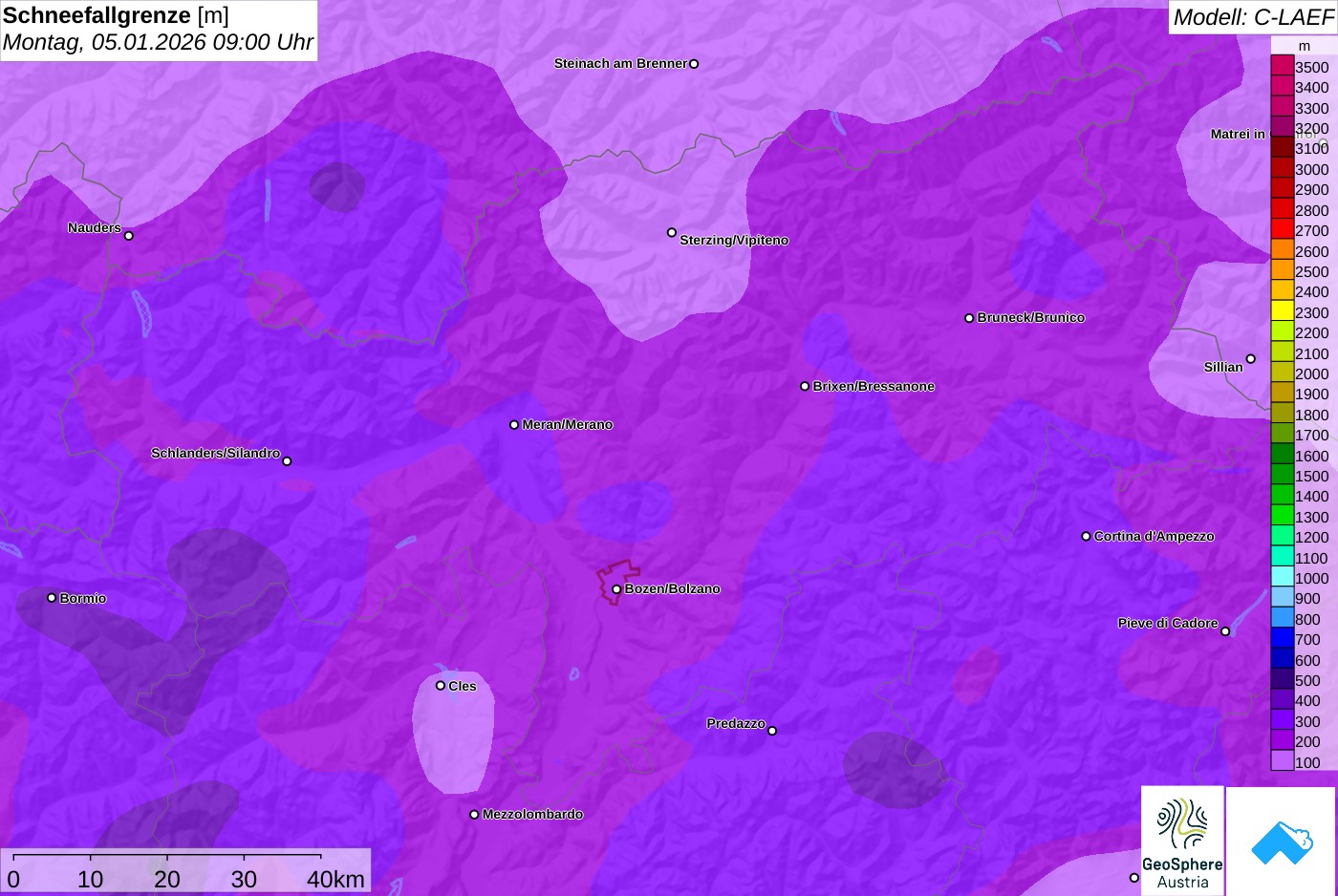Click the GeoSphere Austria logo
The width and height of the screenshot is (1338, 896).
[x=1182, y=841]
